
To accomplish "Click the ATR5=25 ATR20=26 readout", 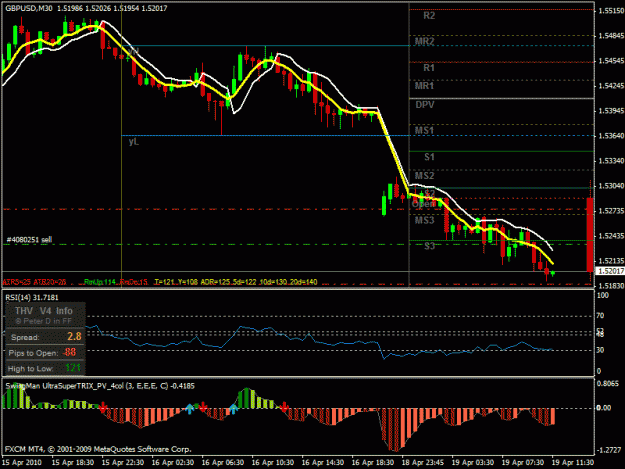I will coord(35,282).
